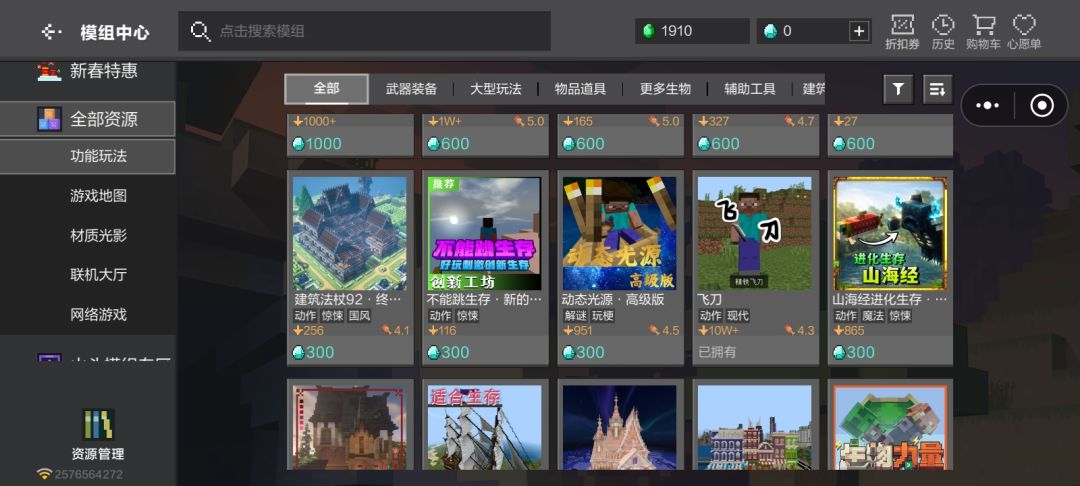Select the 全部 tab
This screenshot has height=486, width=1080.
[326, 89]
